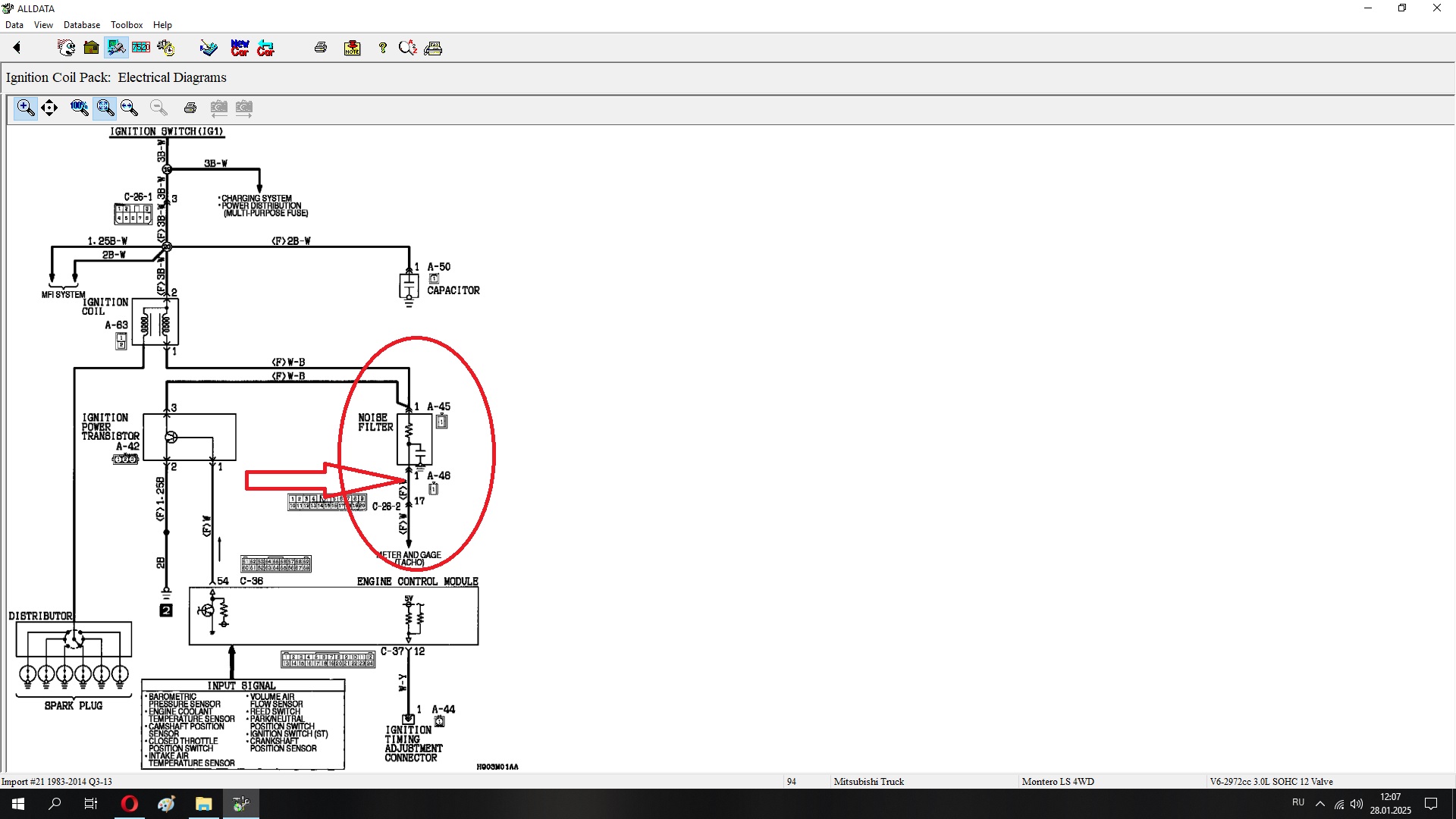Click the previous Car arrow icon
The height and width of the screenshot is (819, 1456).
(x=265, y=48)
